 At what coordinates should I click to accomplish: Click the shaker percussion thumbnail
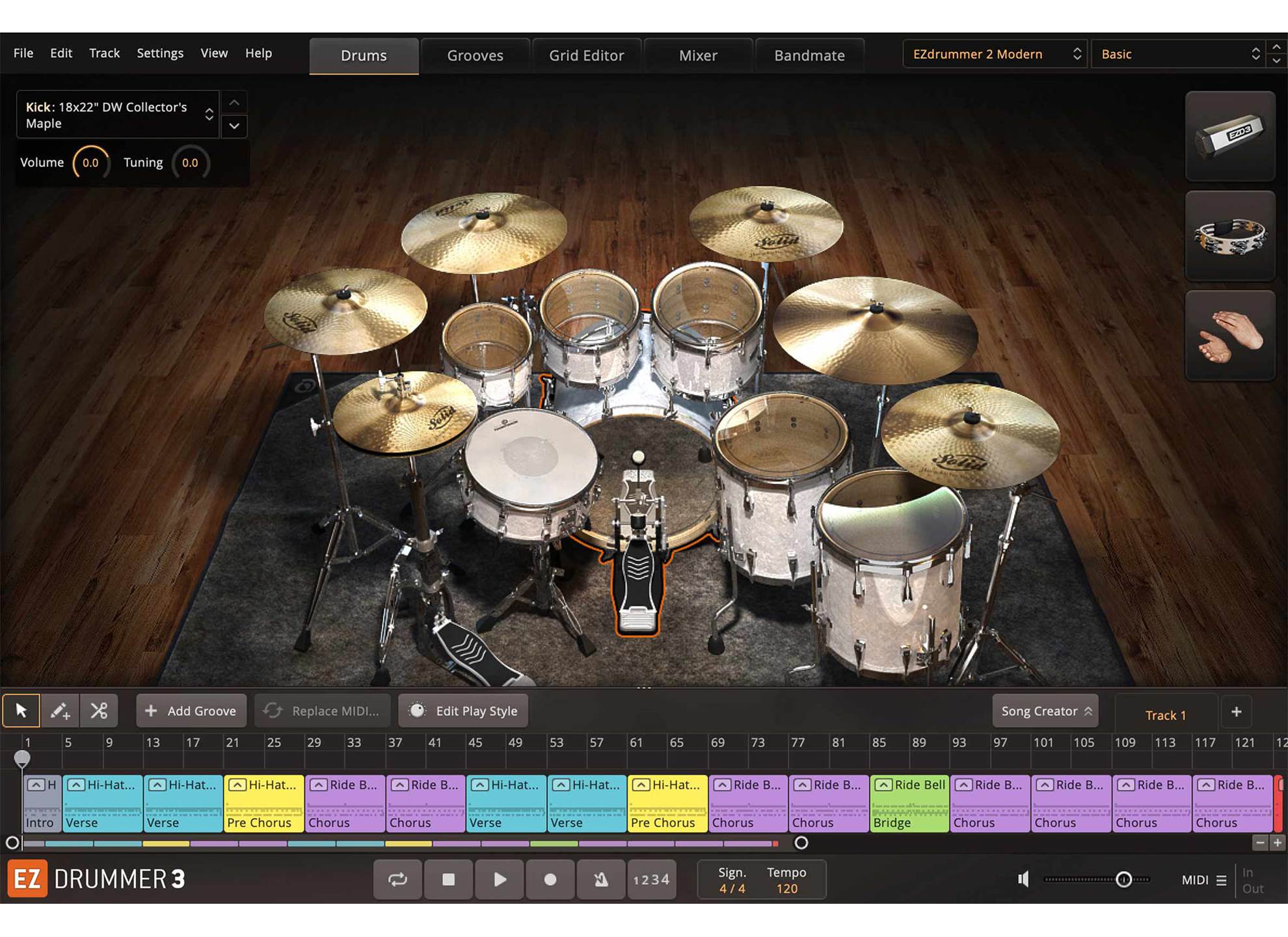pyautogui.click(x=1229, y=136)
